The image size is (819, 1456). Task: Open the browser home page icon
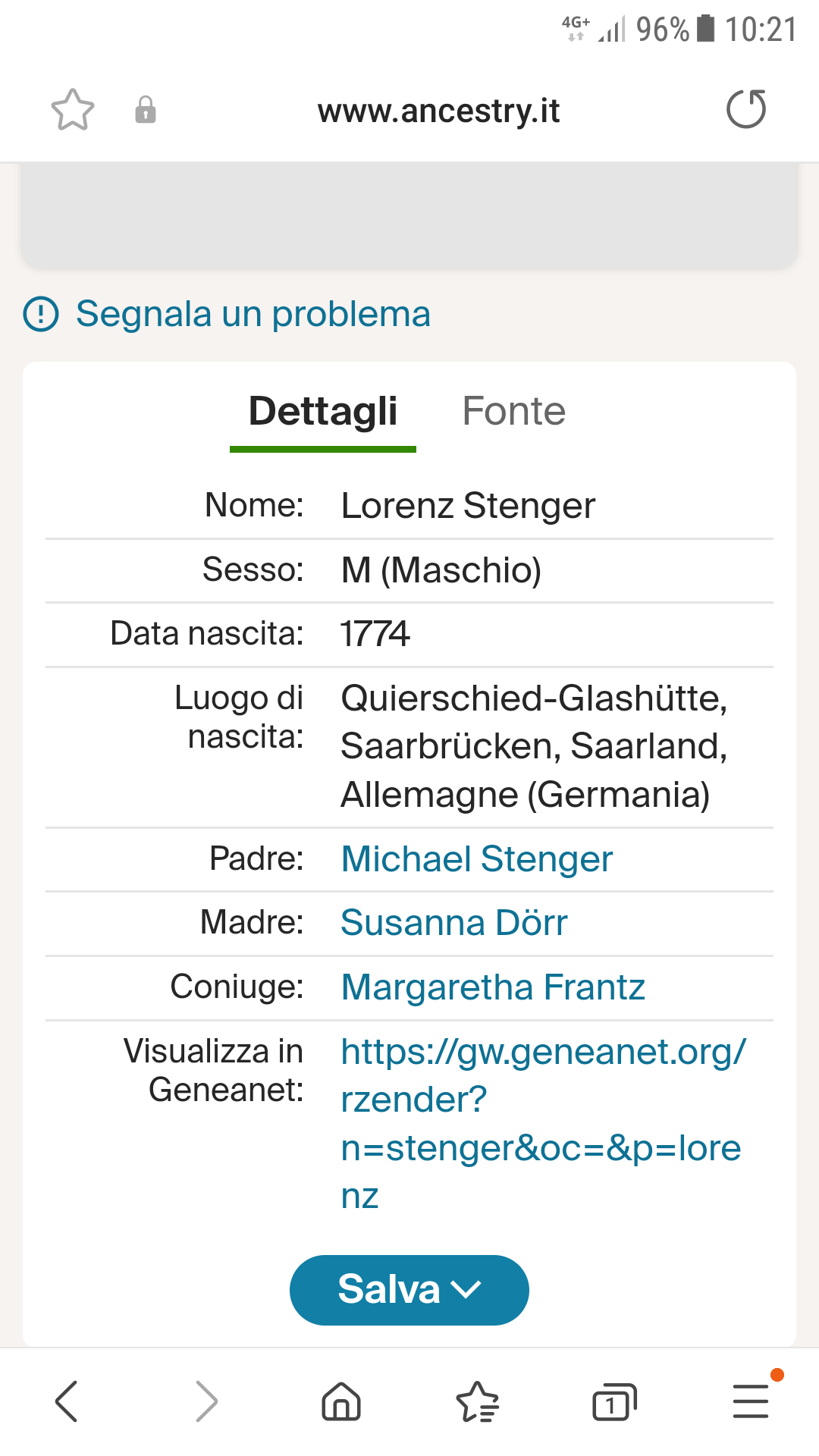341,1401
